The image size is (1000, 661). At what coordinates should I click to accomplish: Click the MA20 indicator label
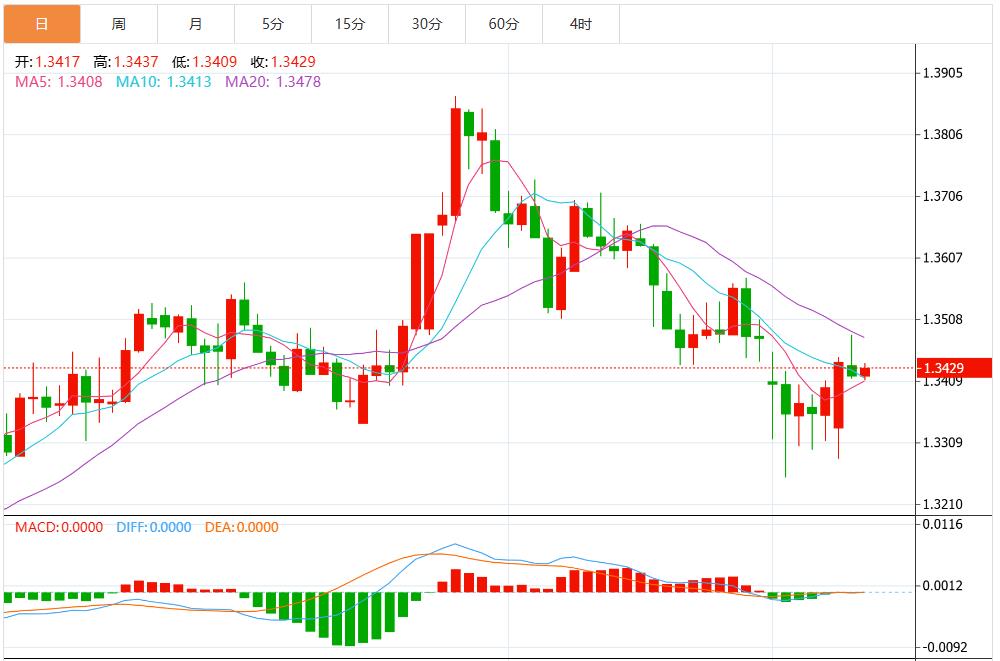pyautogui.click(x=273, y=82)
